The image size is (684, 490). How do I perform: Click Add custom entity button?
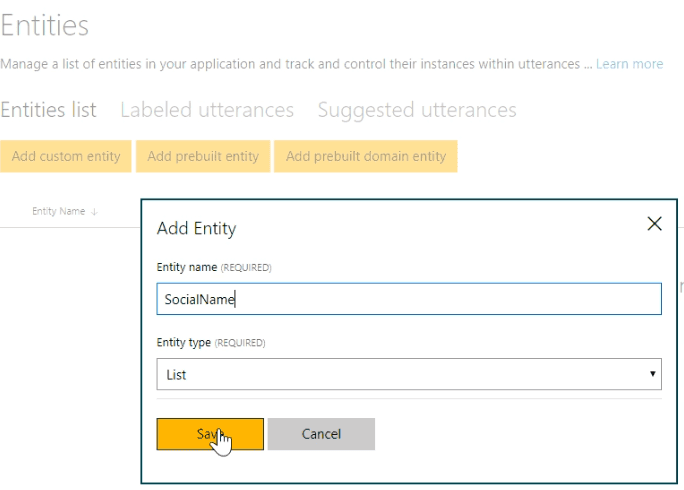click(66, 156)
